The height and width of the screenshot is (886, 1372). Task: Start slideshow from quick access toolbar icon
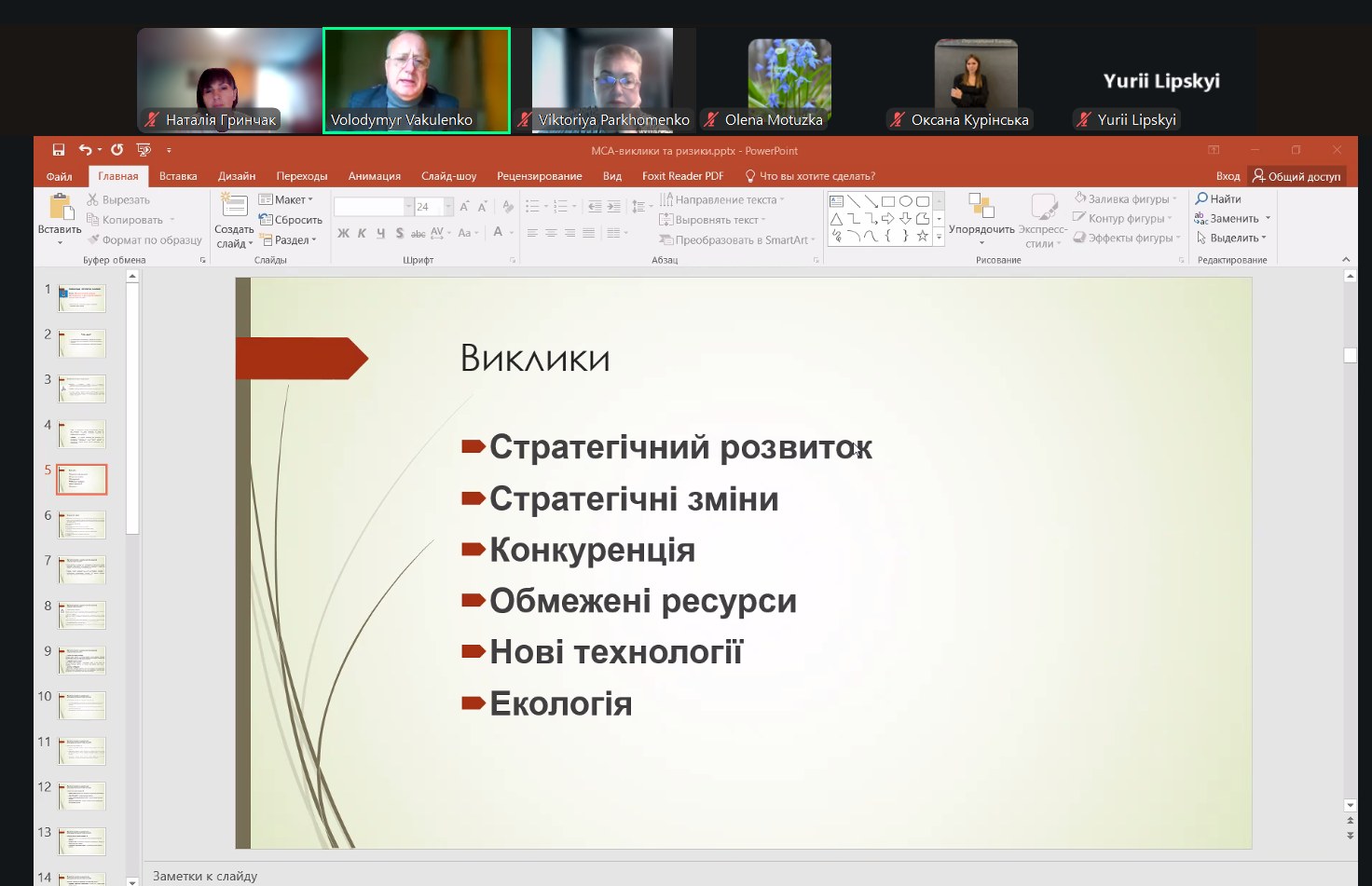144,150
